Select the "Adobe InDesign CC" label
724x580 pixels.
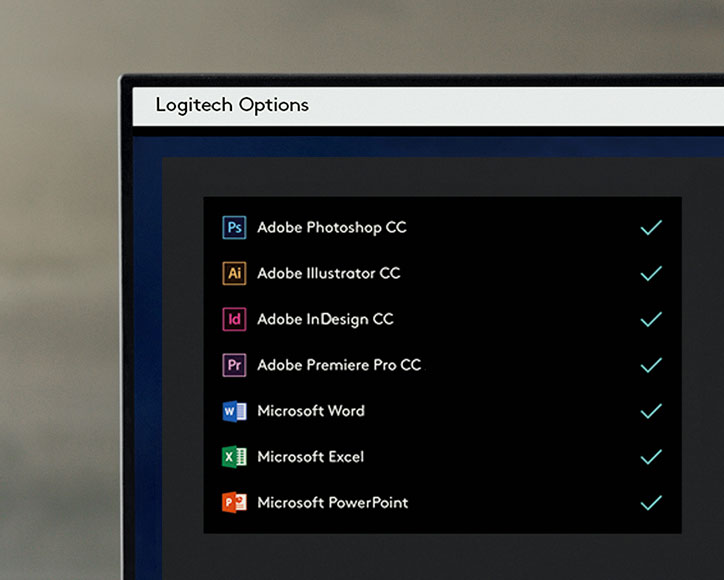pyautogui.click(x=325, y=320)
